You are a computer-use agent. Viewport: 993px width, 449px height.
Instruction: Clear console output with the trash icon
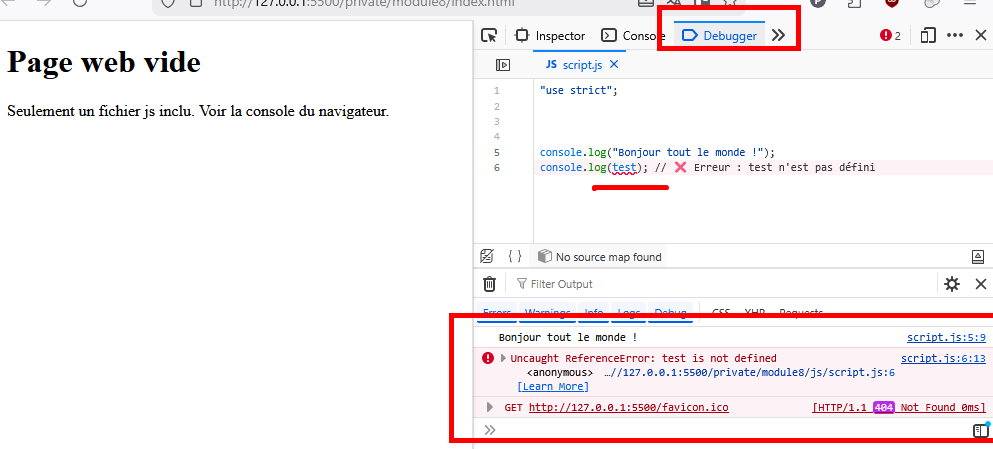[x=490, y=284]
